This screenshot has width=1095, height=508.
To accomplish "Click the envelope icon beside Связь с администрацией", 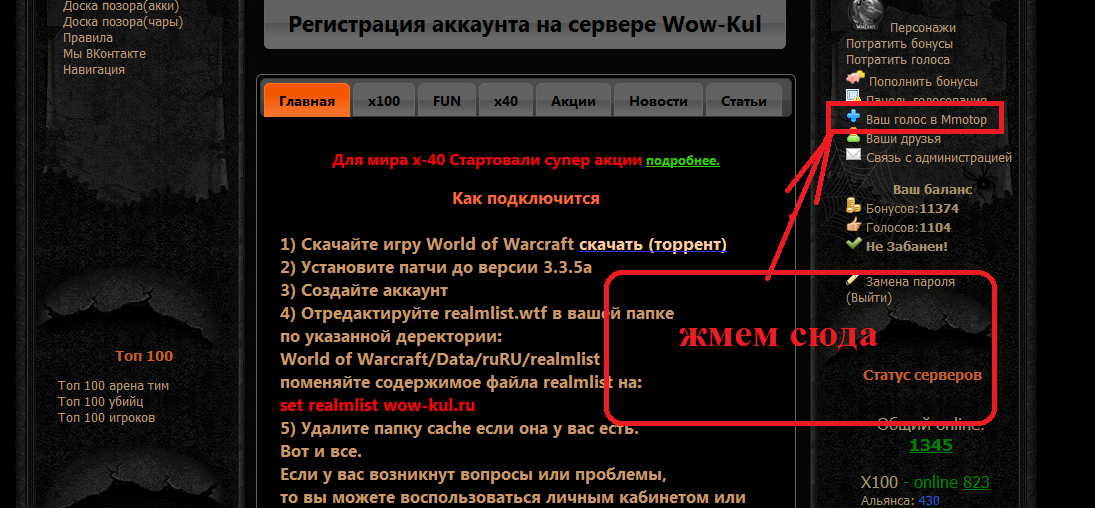I will [854, 155].
